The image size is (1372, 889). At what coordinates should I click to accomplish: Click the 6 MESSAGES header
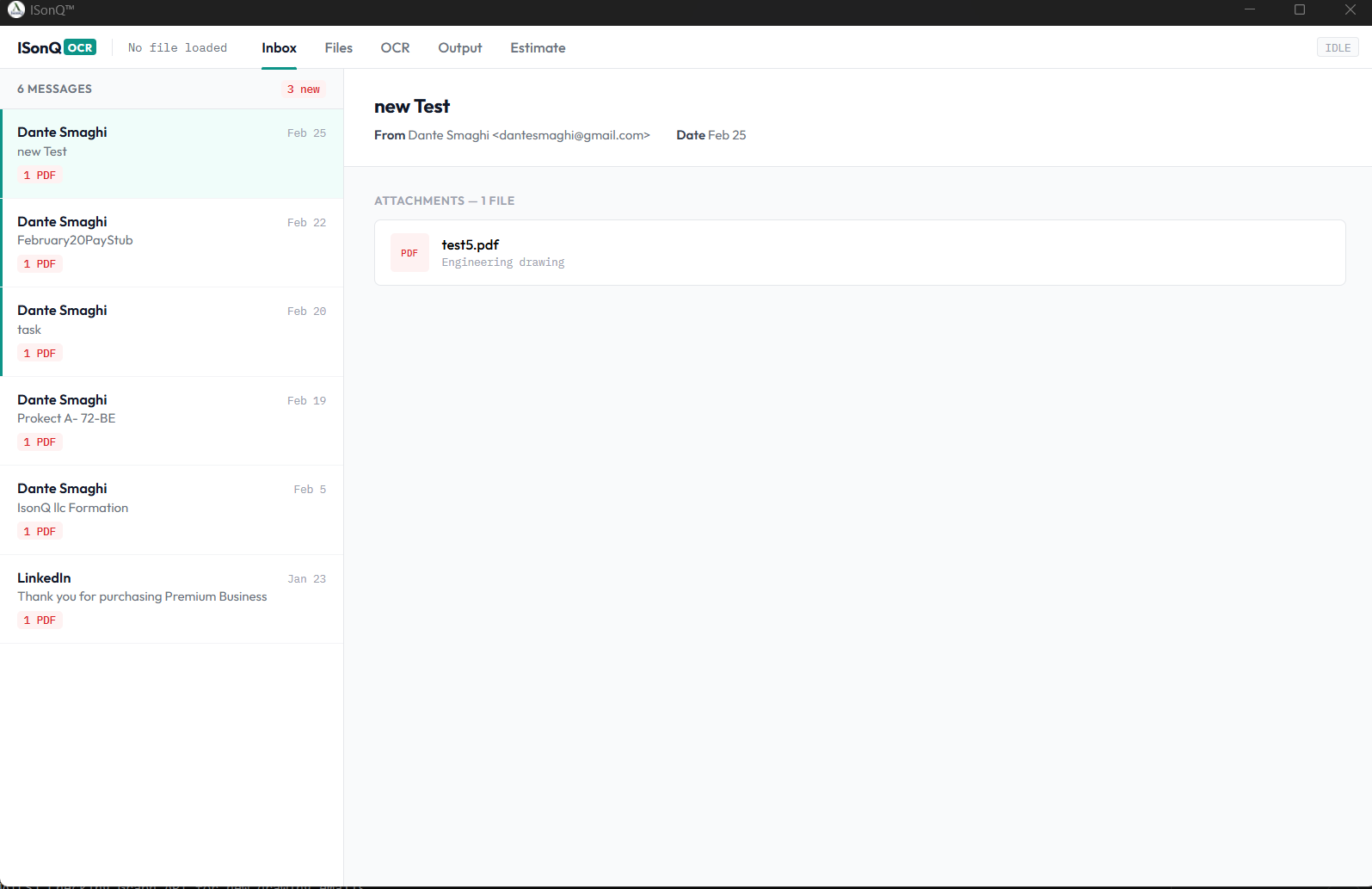click(55, 90)
